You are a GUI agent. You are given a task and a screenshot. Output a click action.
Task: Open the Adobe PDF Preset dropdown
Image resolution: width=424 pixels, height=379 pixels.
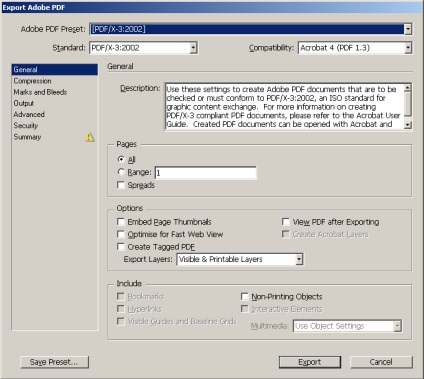[x=408, y=29]
